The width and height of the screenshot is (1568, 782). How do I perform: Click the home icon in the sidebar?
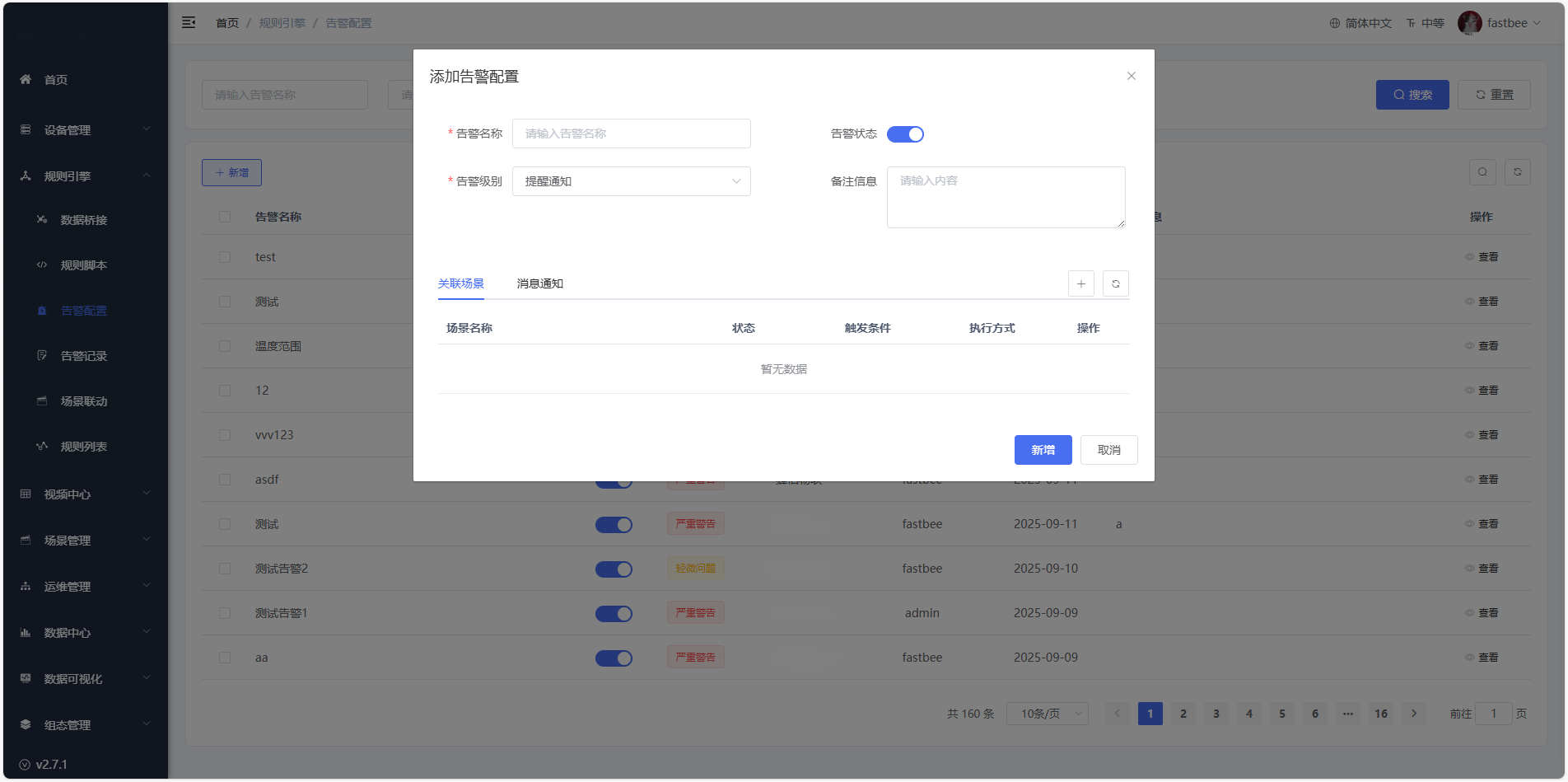tap(26, 79)
